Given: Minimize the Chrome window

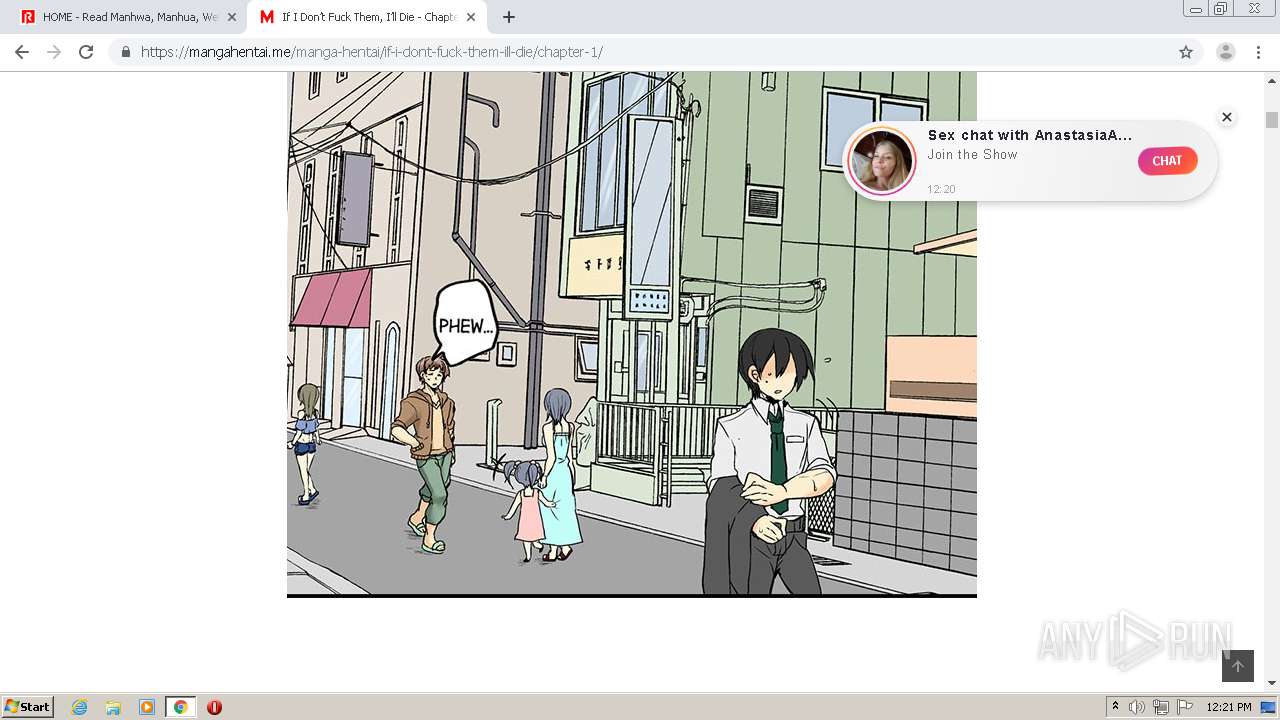Looking at the screenshot, I should click(x=1196, y=8).
